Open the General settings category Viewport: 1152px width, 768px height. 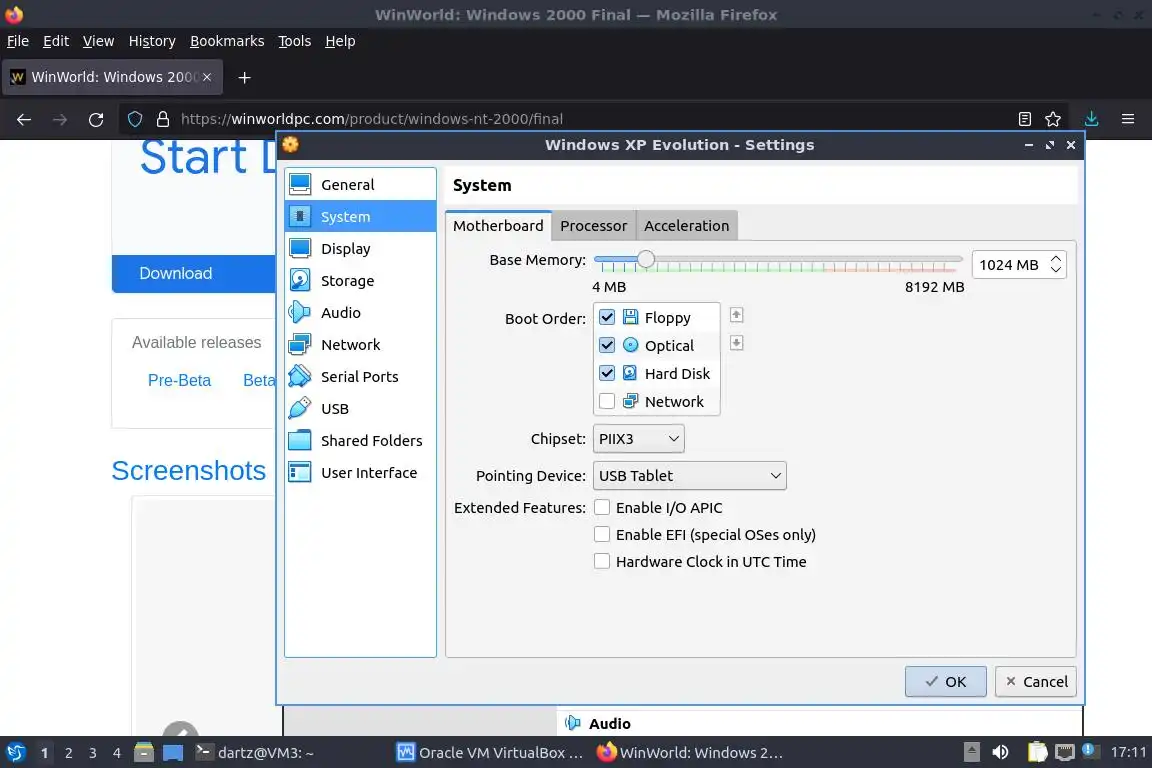(360, 184)
